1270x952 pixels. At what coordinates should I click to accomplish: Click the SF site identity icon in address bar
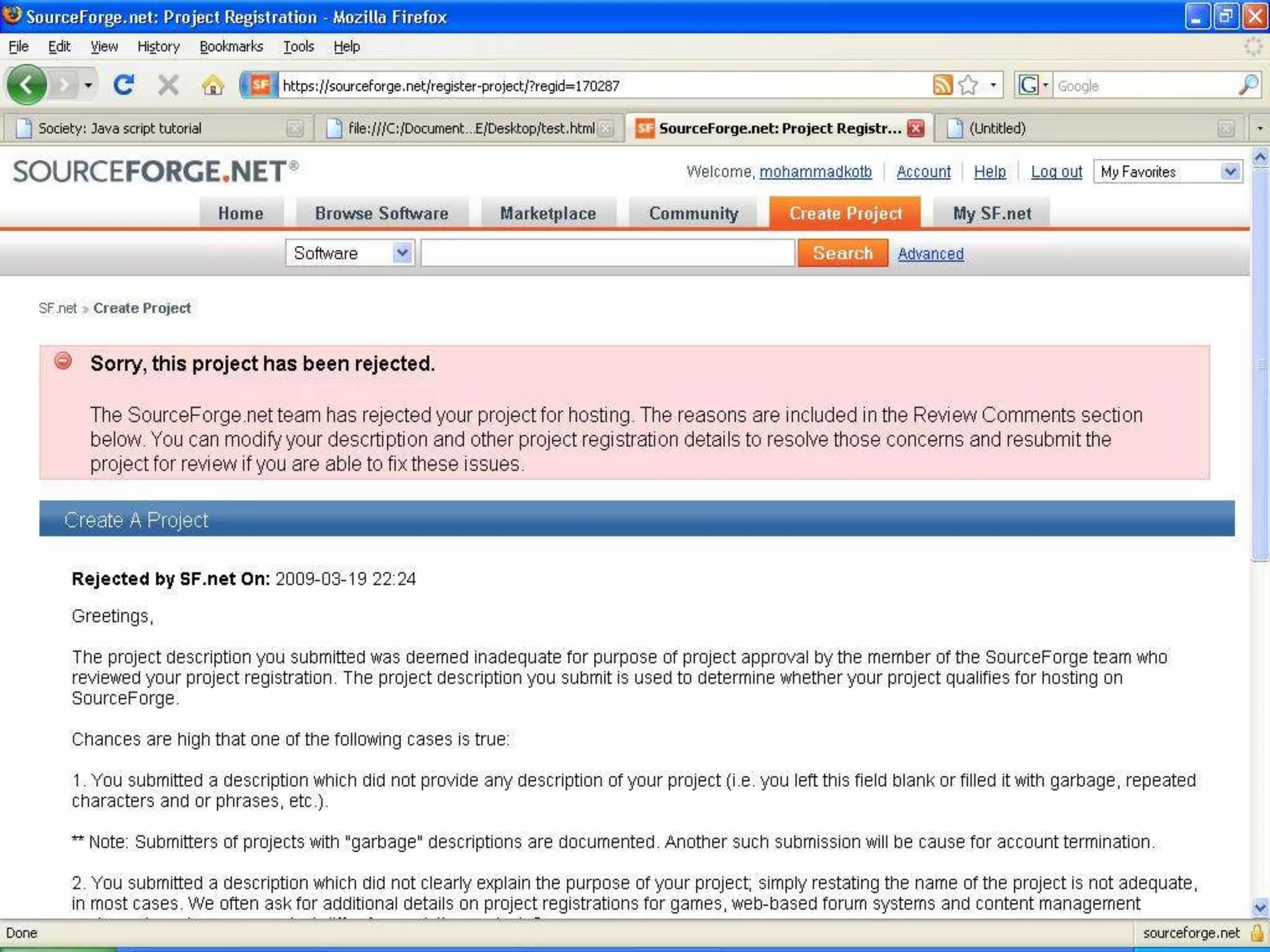pyautogui.click(x=260, y=85)
